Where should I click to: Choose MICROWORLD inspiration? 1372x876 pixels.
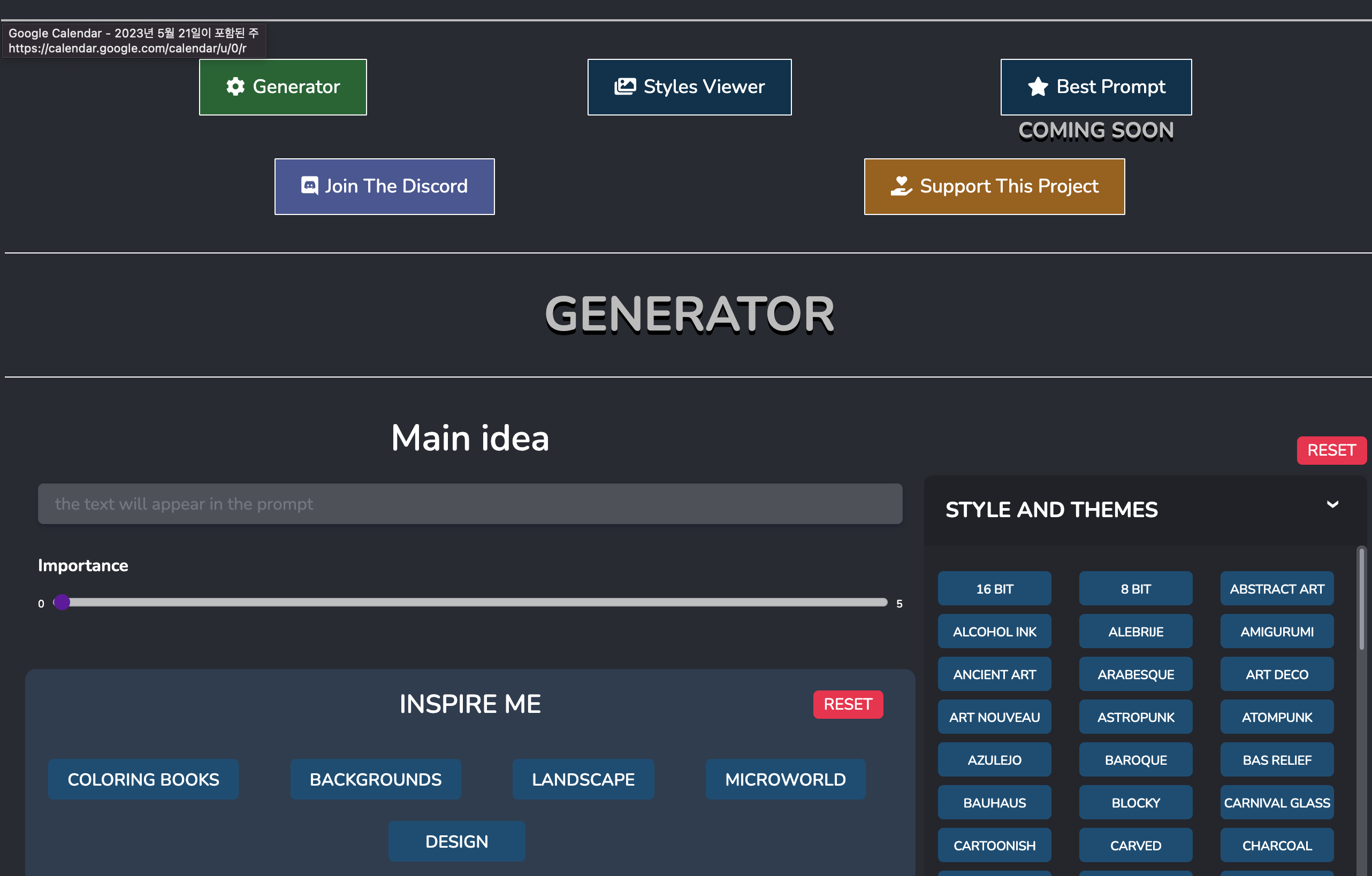tap(785, 779)
